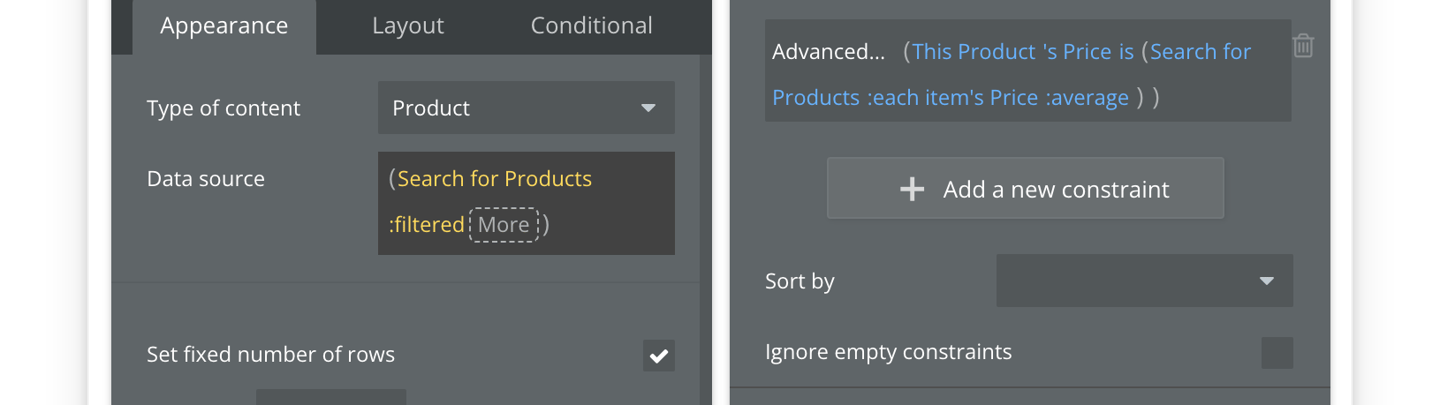Click the dashed More box in Data source
The height and width of the screenshot is (405, 1440).
(504, 225)
